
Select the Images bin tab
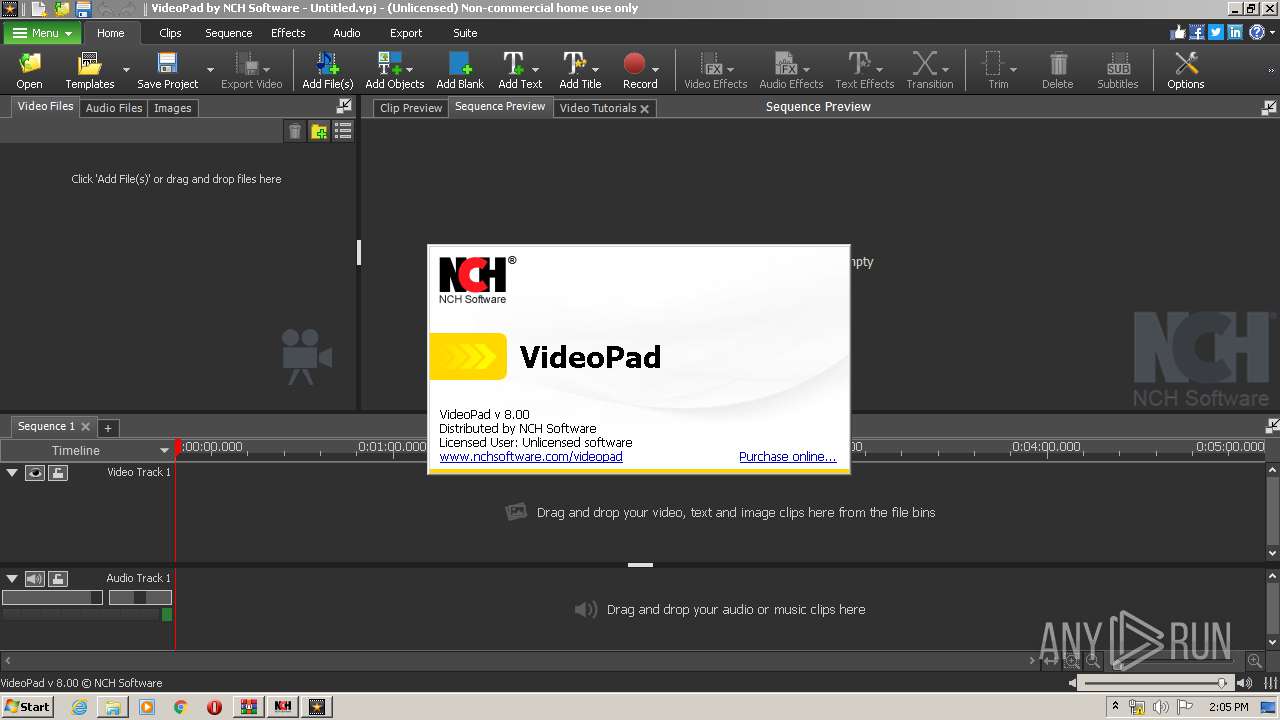click(x=172, y=108)
